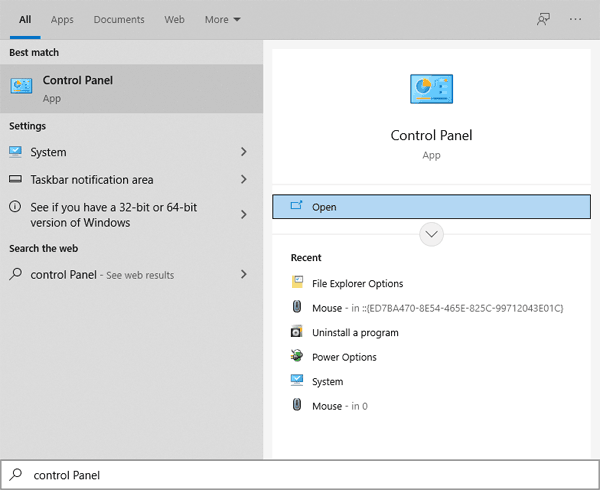Open 'control Panel - See web results'
Viewport: 600px width, 490px height.
point(131,274)
